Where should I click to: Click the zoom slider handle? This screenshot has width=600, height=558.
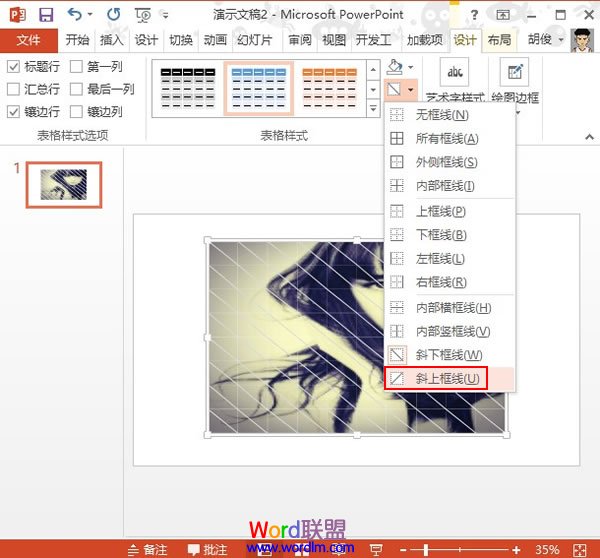(x=426, y=550)
